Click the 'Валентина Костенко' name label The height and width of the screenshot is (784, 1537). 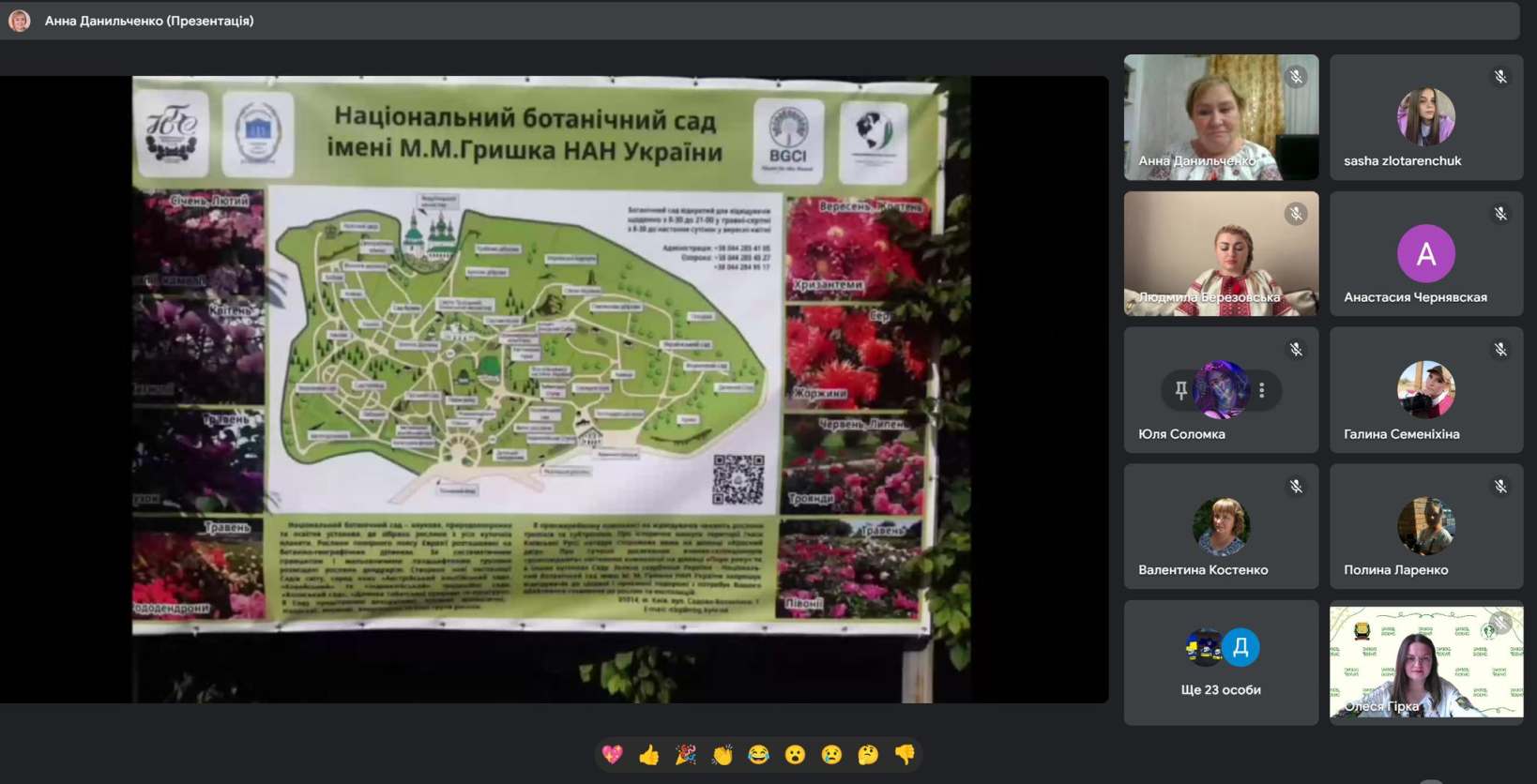tap(1203, 570)
